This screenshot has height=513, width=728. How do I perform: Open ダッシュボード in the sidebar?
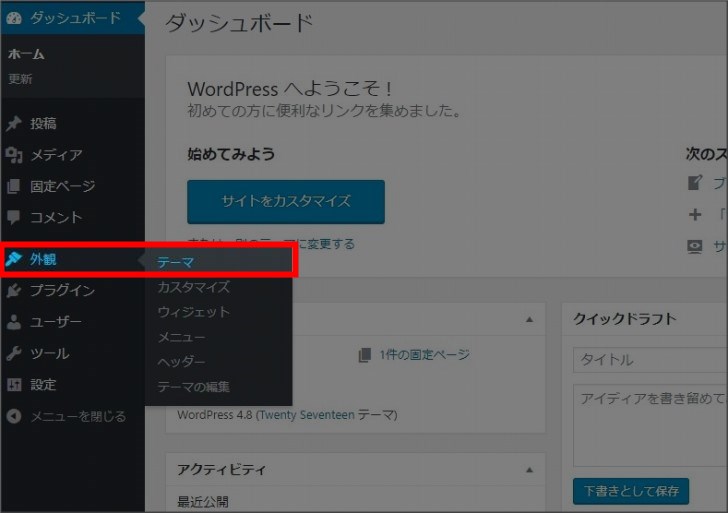coord(73,18)
